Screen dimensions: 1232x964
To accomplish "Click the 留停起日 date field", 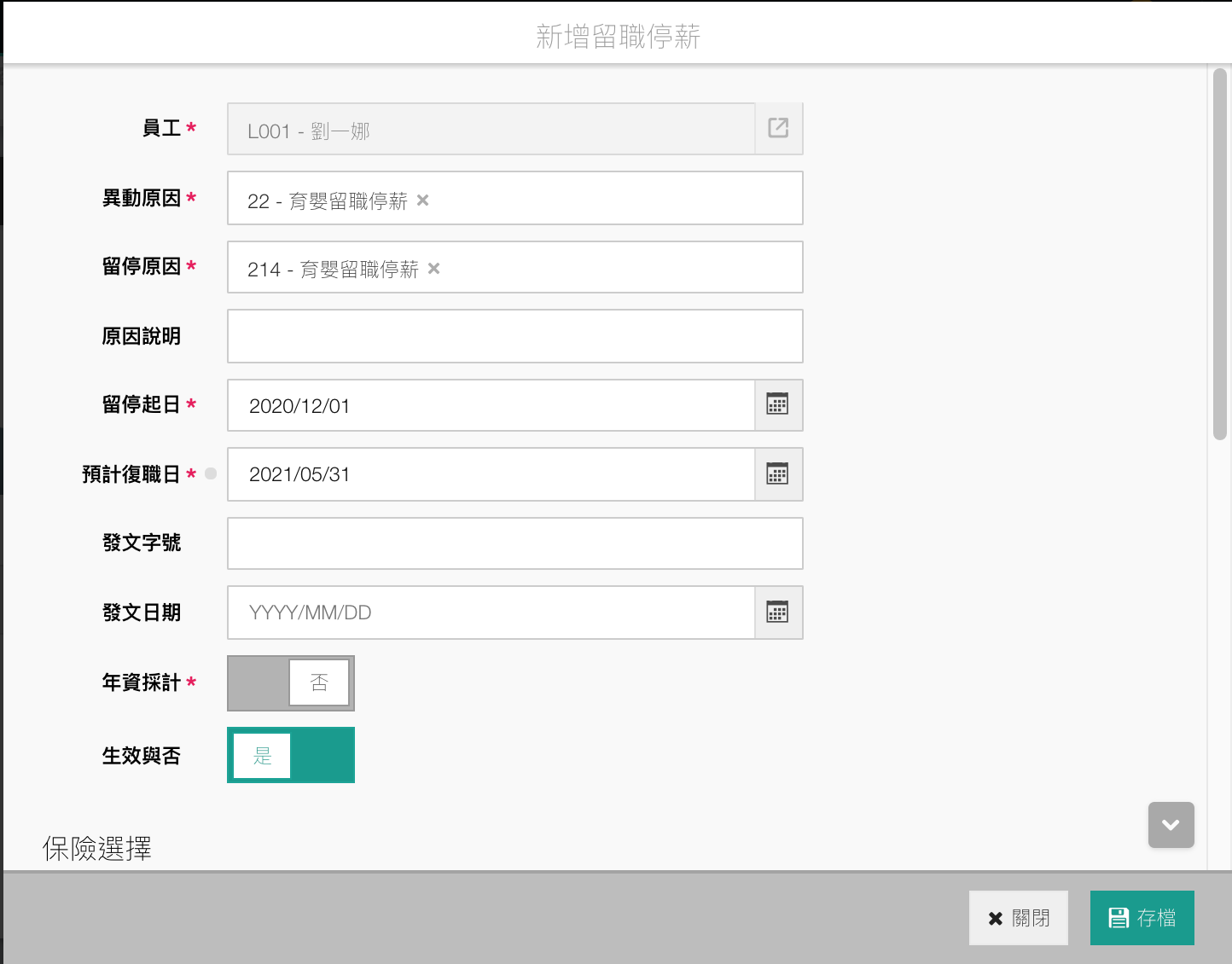I will click(x=491, y=405).
